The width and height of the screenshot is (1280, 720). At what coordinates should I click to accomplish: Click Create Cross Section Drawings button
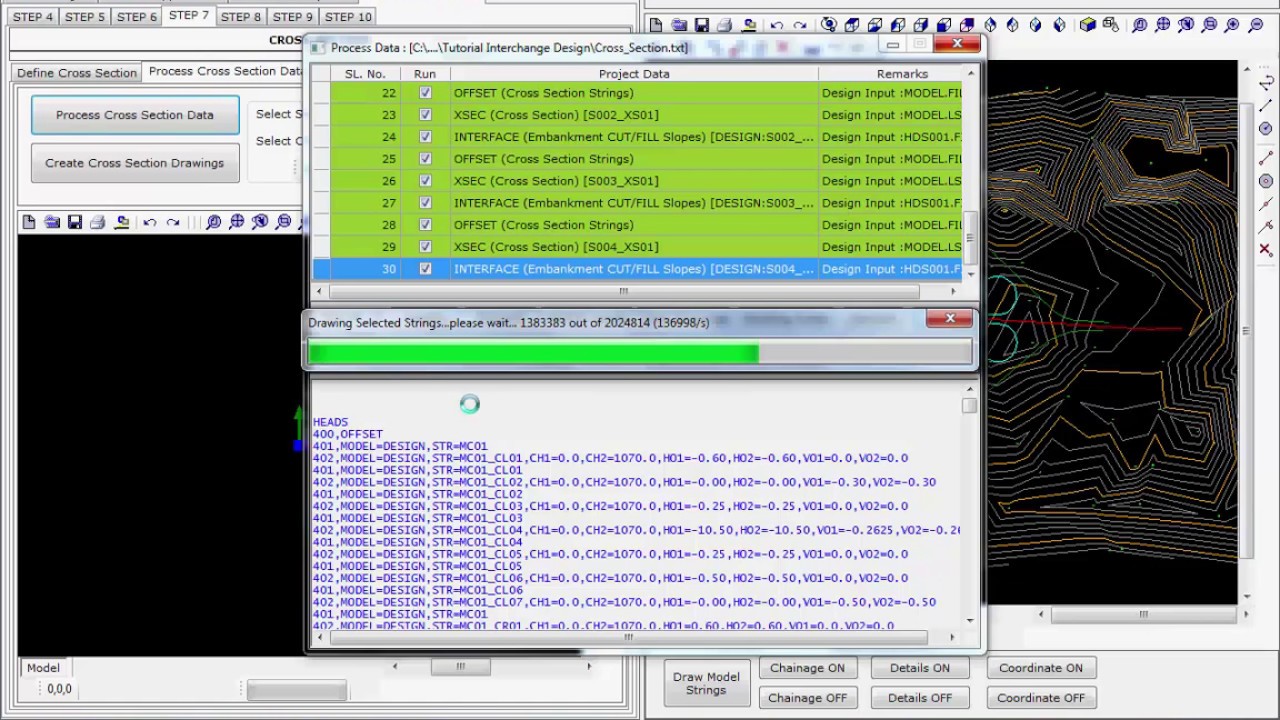pyautogui.click(x=135, y=163)
